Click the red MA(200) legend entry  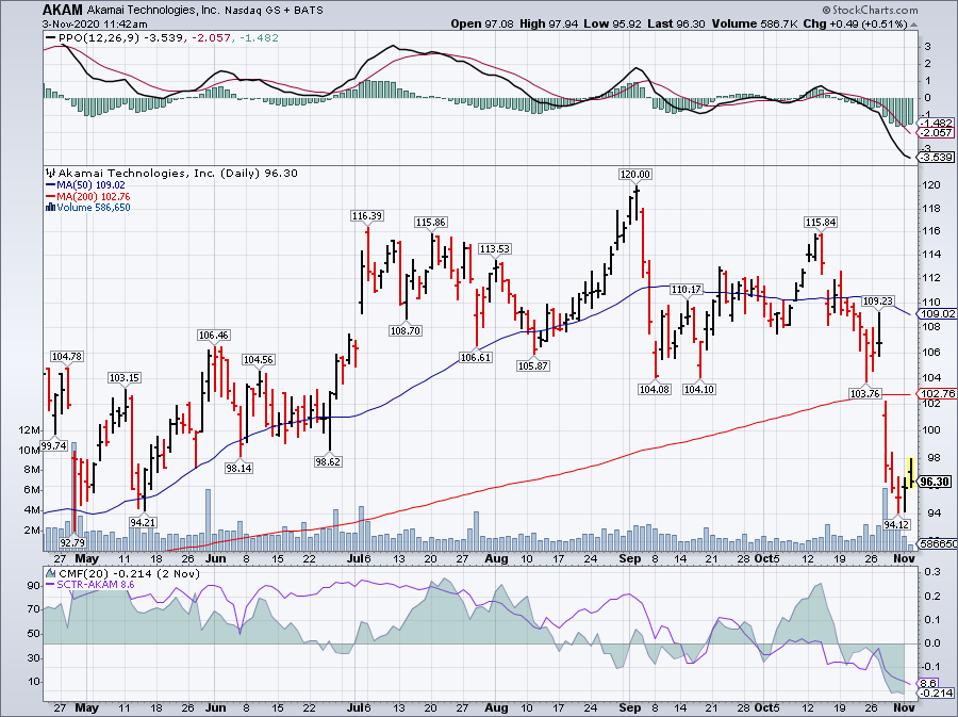click(x=90, y=196)
